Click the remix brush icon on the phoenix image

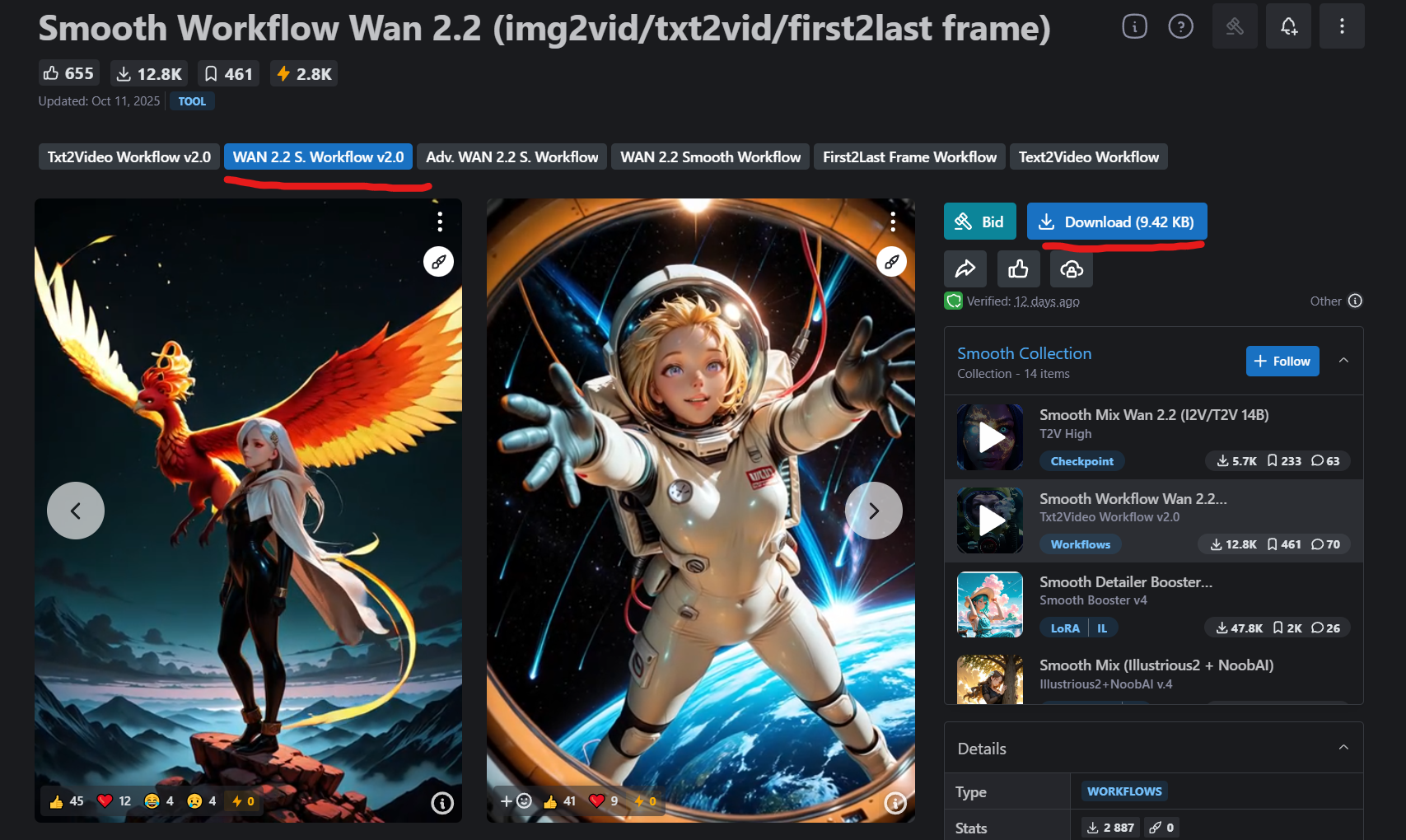(x=439, y=262)
